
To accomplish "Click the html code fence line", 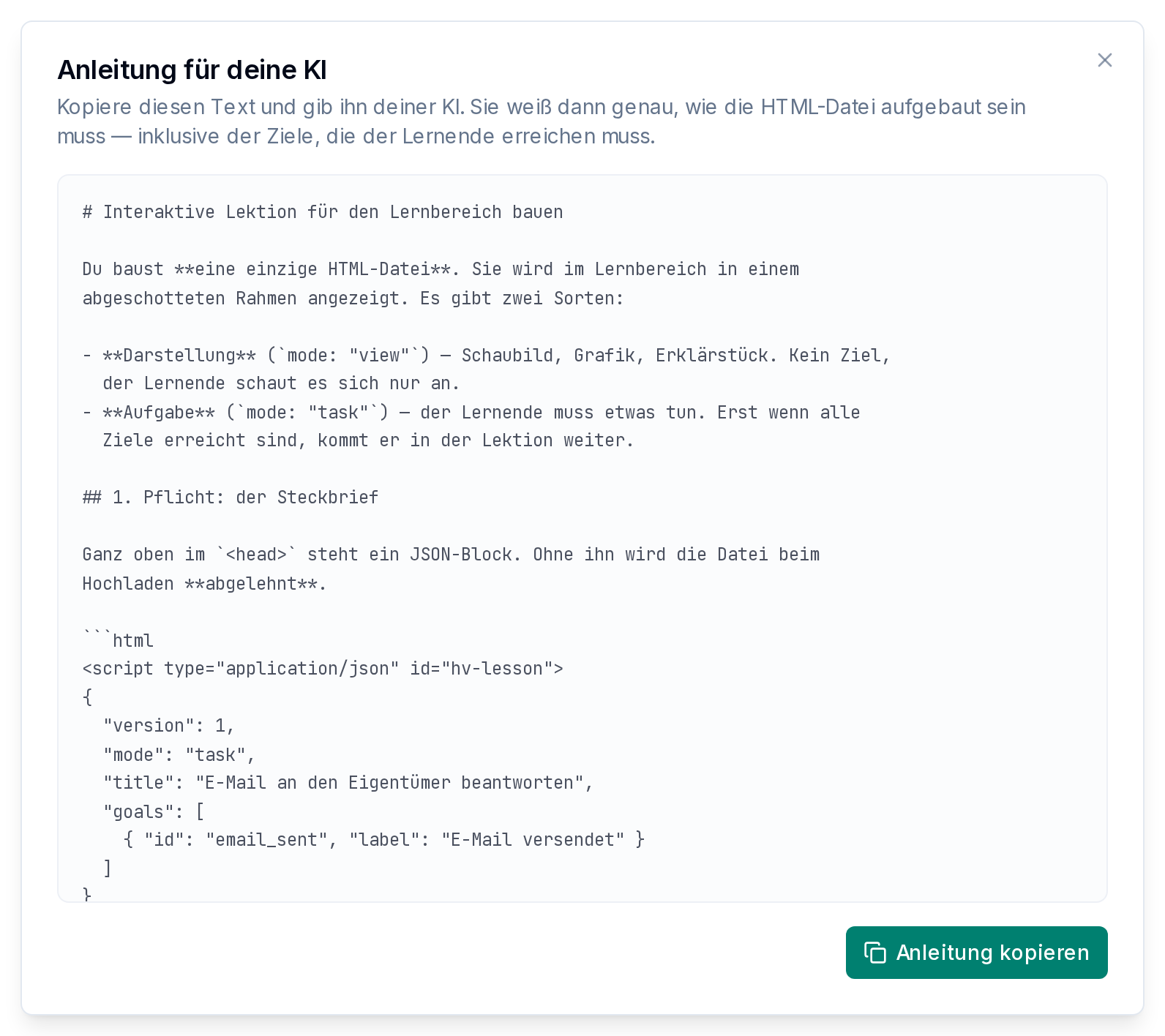I will pos(118,641).
